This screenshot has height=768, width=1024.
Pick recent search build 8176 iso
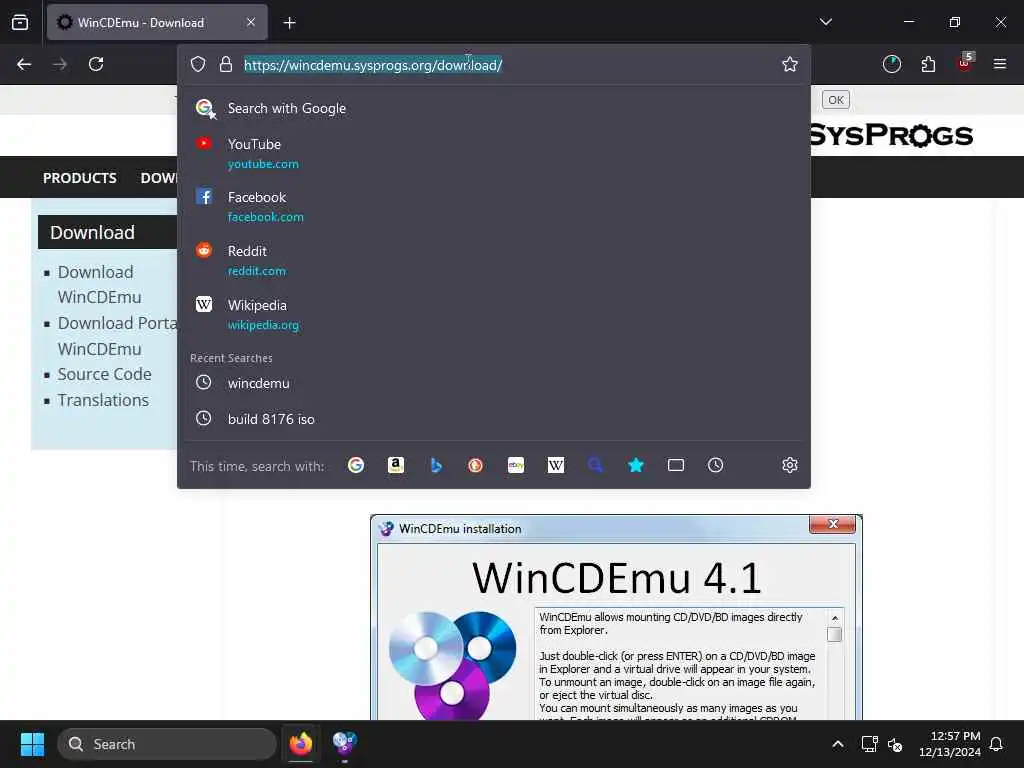click(x=494, y=419)
